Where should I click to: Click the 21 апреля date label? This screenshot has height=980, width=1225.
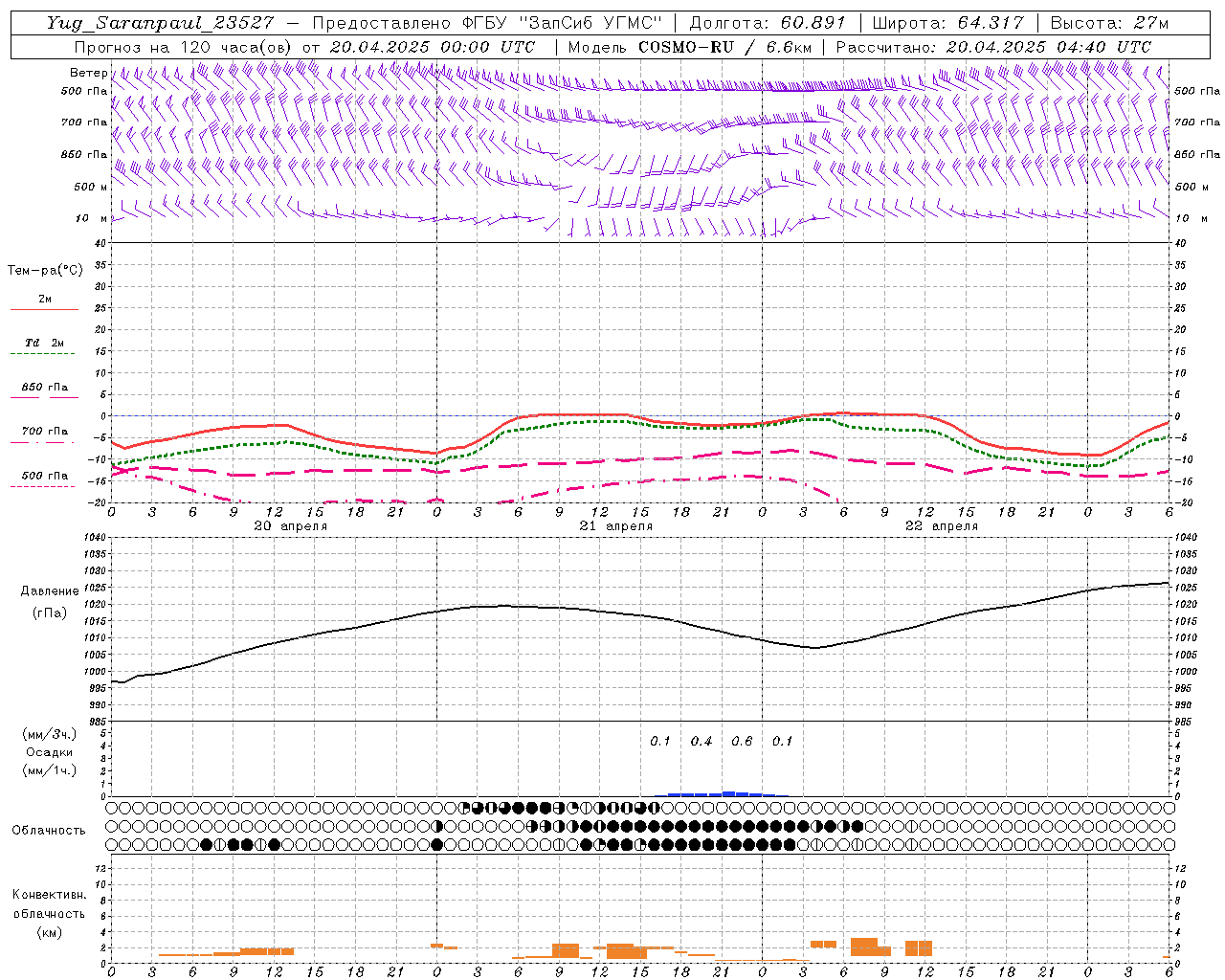point(616,526)
